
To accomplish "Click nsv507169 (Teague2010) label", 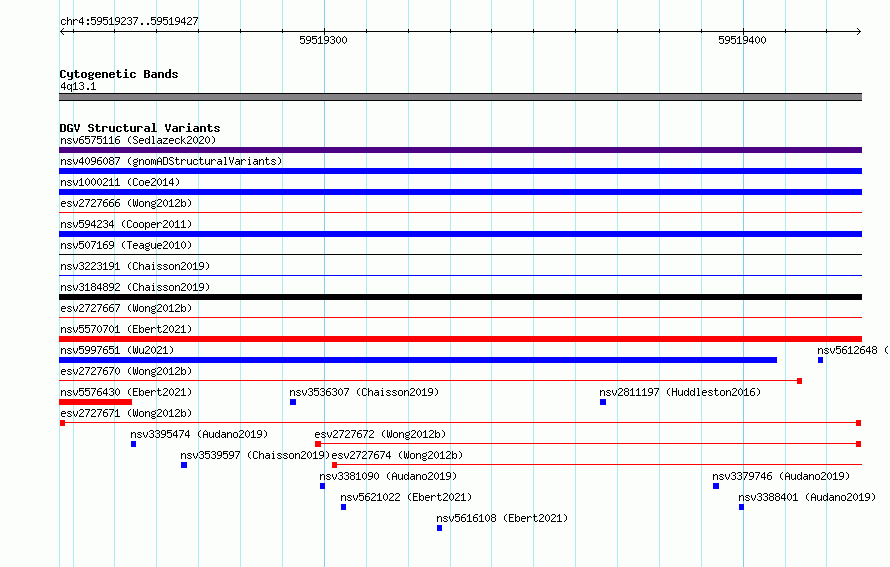I will tap(126, 245).
